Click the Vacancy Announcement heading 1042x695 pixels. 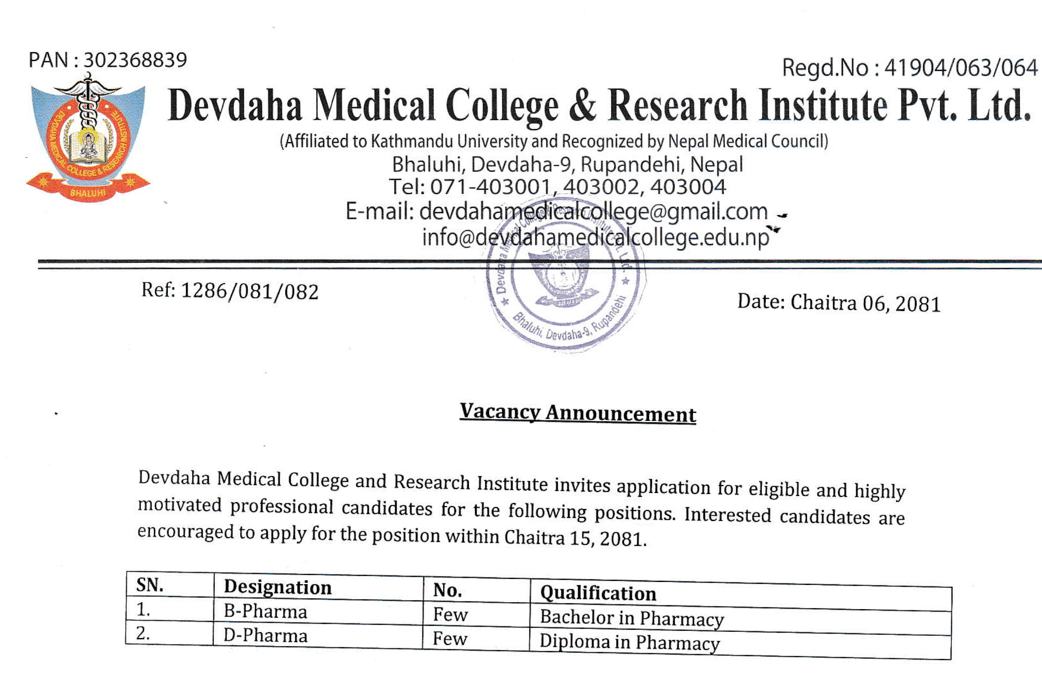pos(577,412)
